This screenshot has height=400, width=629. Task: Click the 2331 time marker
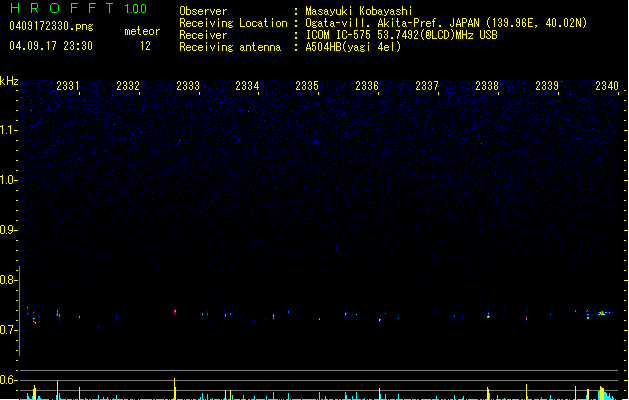tap(68, 86)
